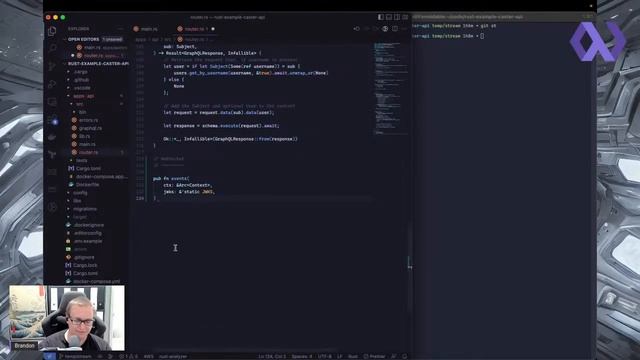The image size is (640, 360).
Task: Click the code minimap beside the editor
Action: 391,88
